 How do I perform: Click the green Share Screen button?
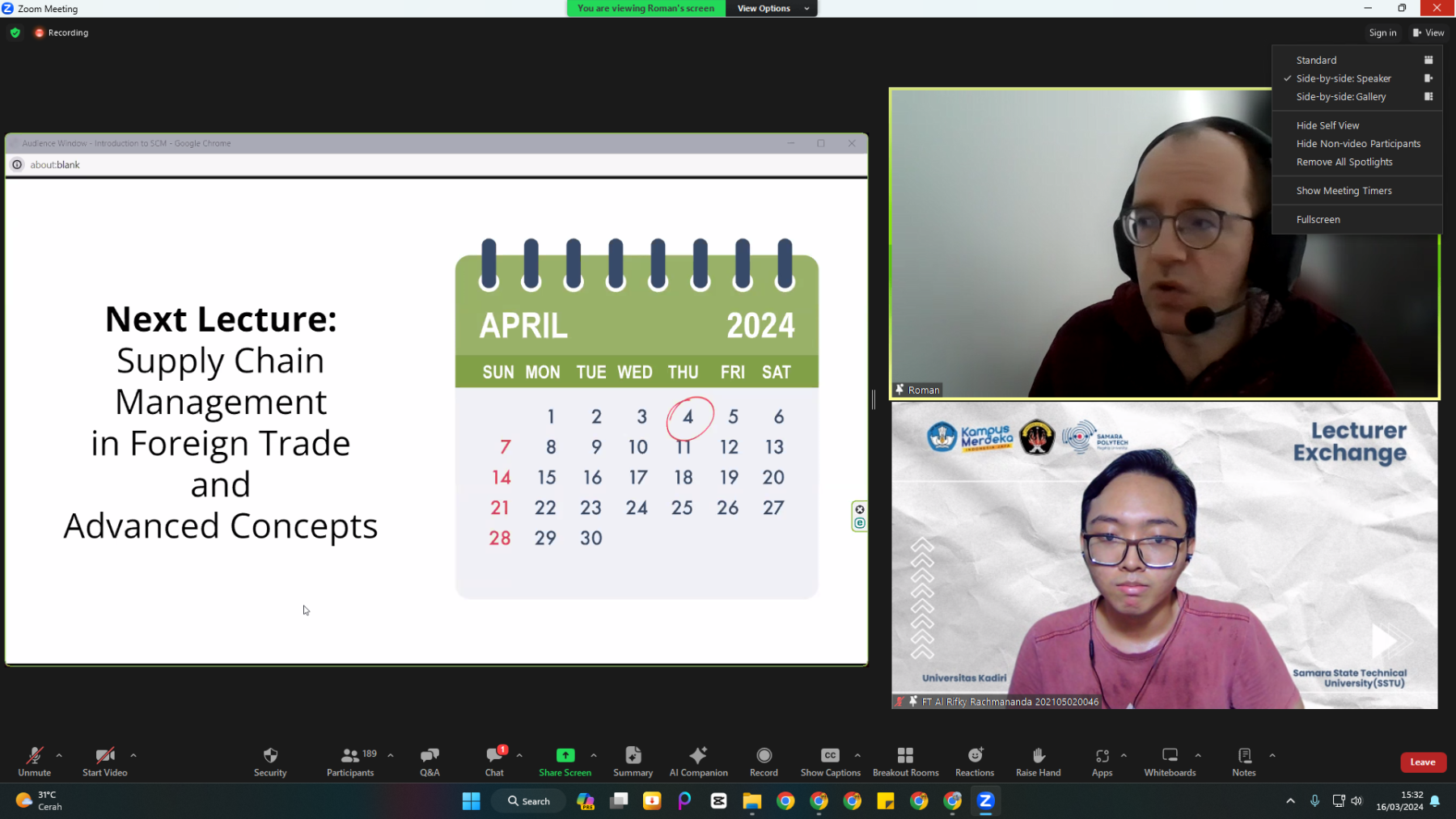click(565, 762)
